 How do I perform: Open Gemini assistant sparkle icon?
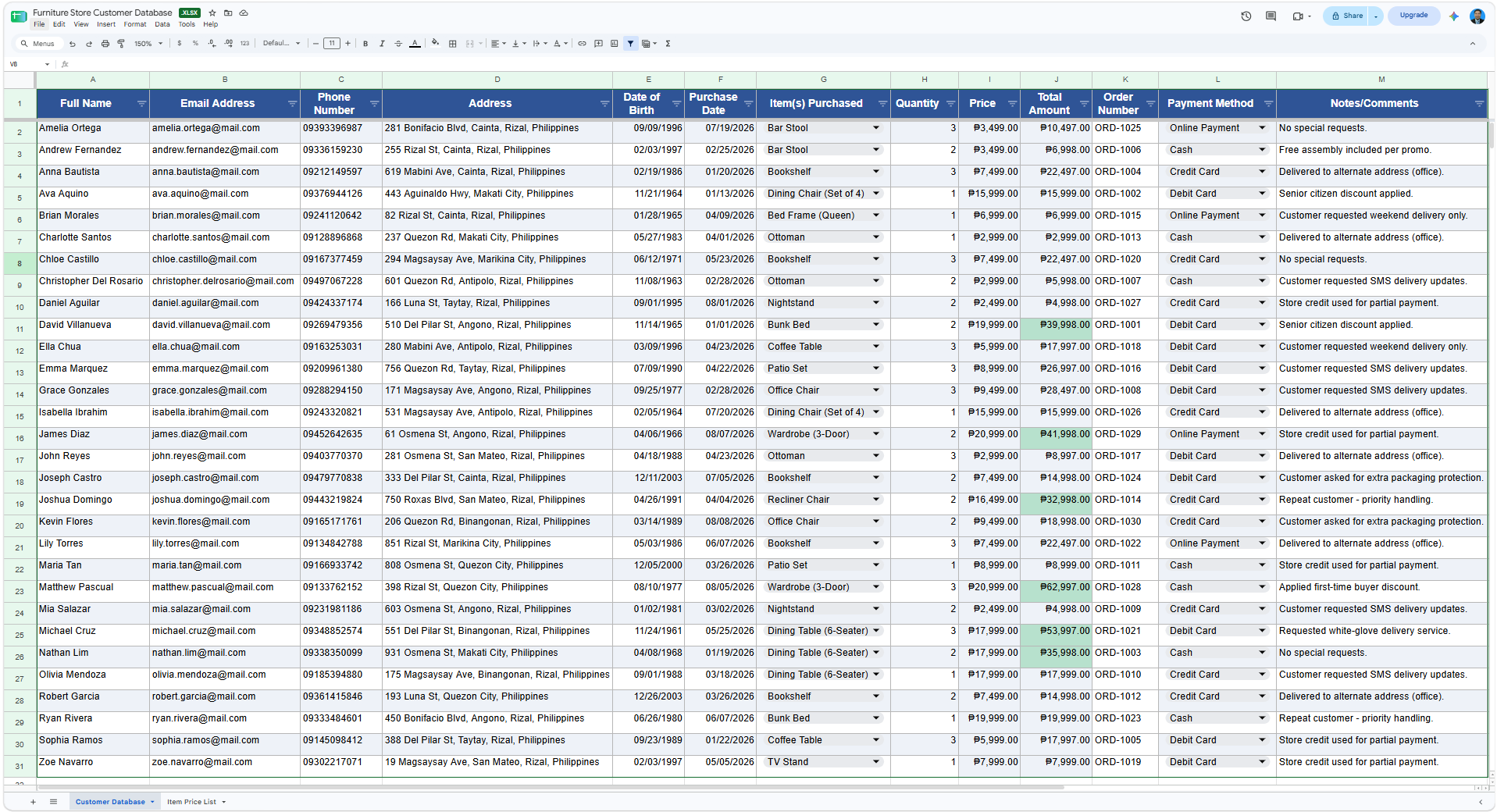(1454, 16)
